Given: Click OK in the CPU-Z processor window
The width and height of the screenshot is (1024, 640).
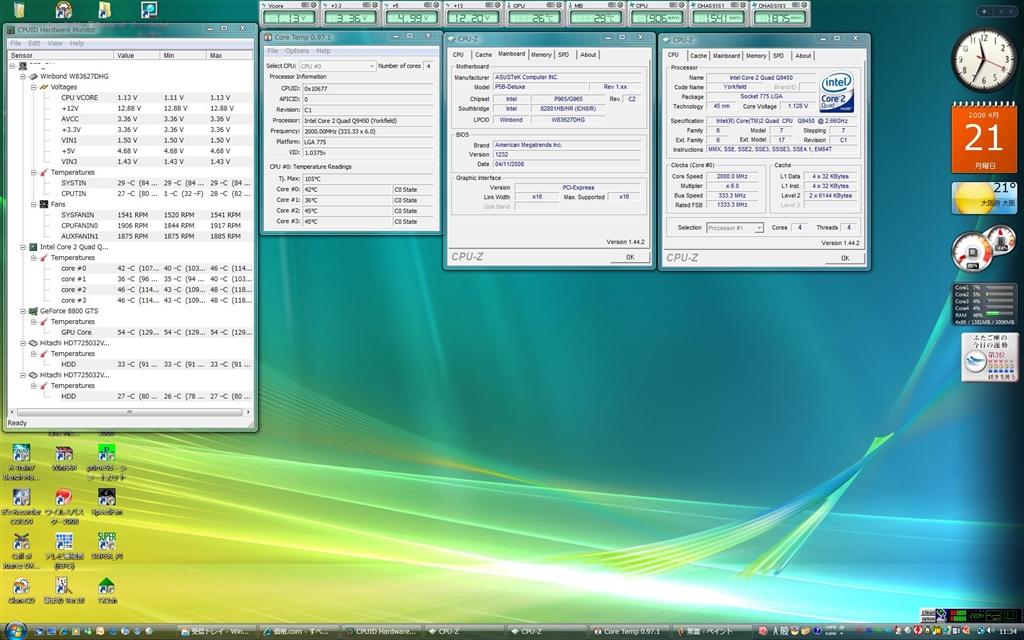Looking at the screenshot, I should tap(844, 258).
